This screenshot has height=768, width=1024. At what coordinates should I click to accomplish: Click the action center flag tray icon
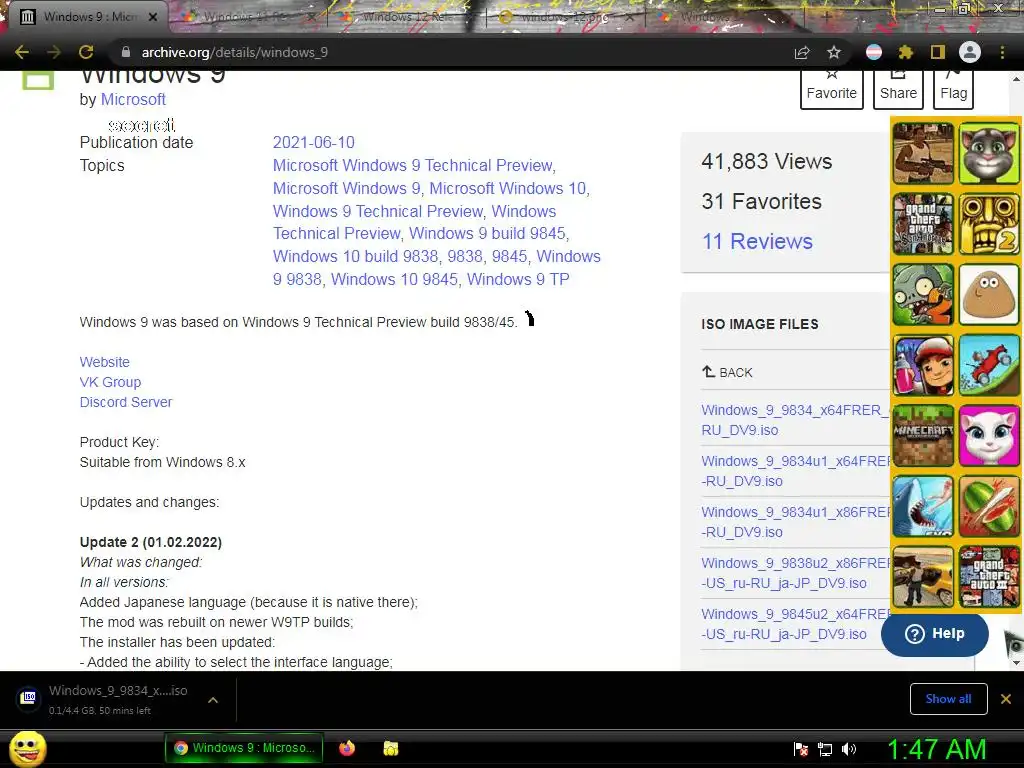[801, 749]
